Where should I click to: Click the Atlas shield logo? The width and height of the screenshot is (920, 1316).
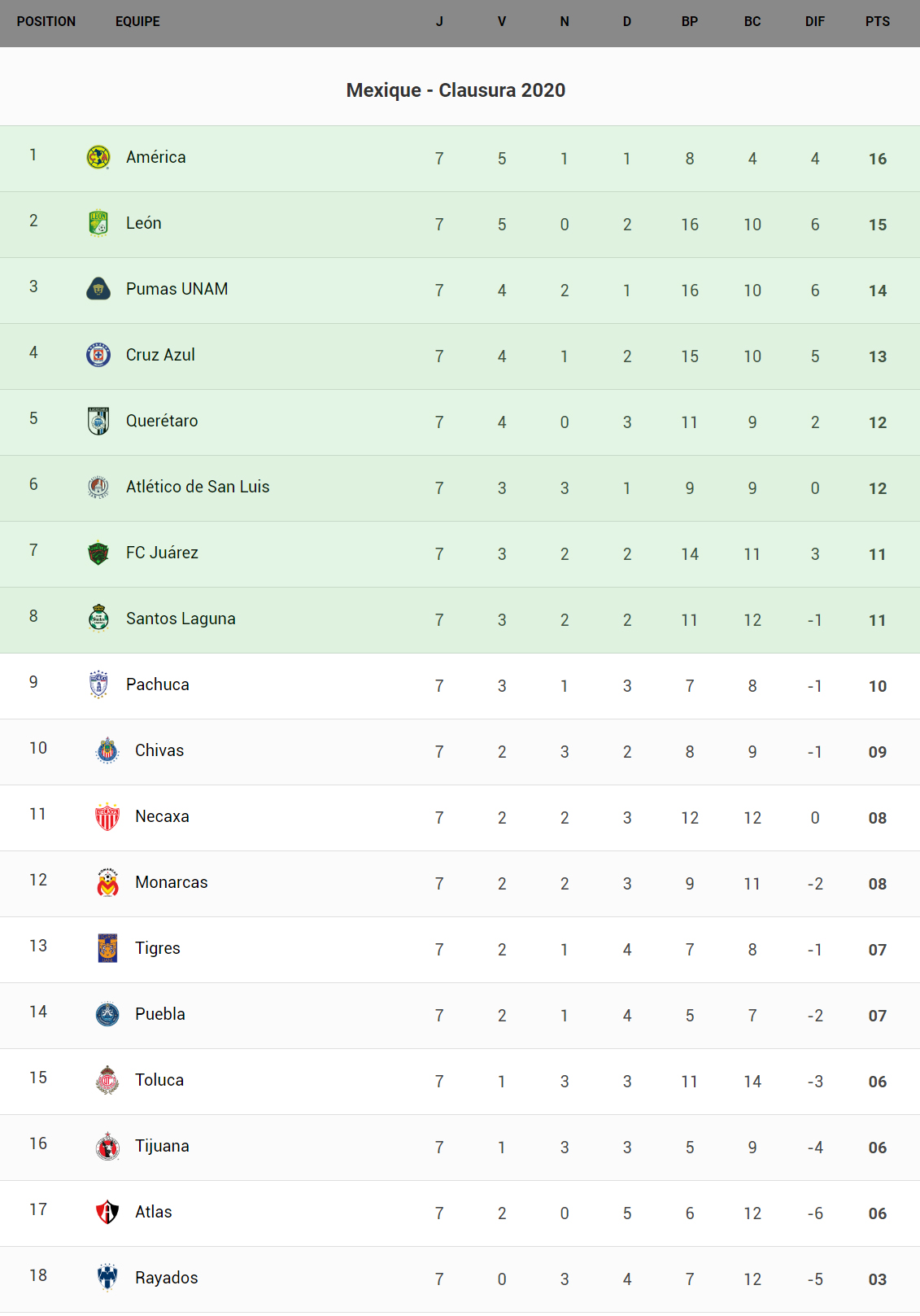click(x=107, y=1212)
